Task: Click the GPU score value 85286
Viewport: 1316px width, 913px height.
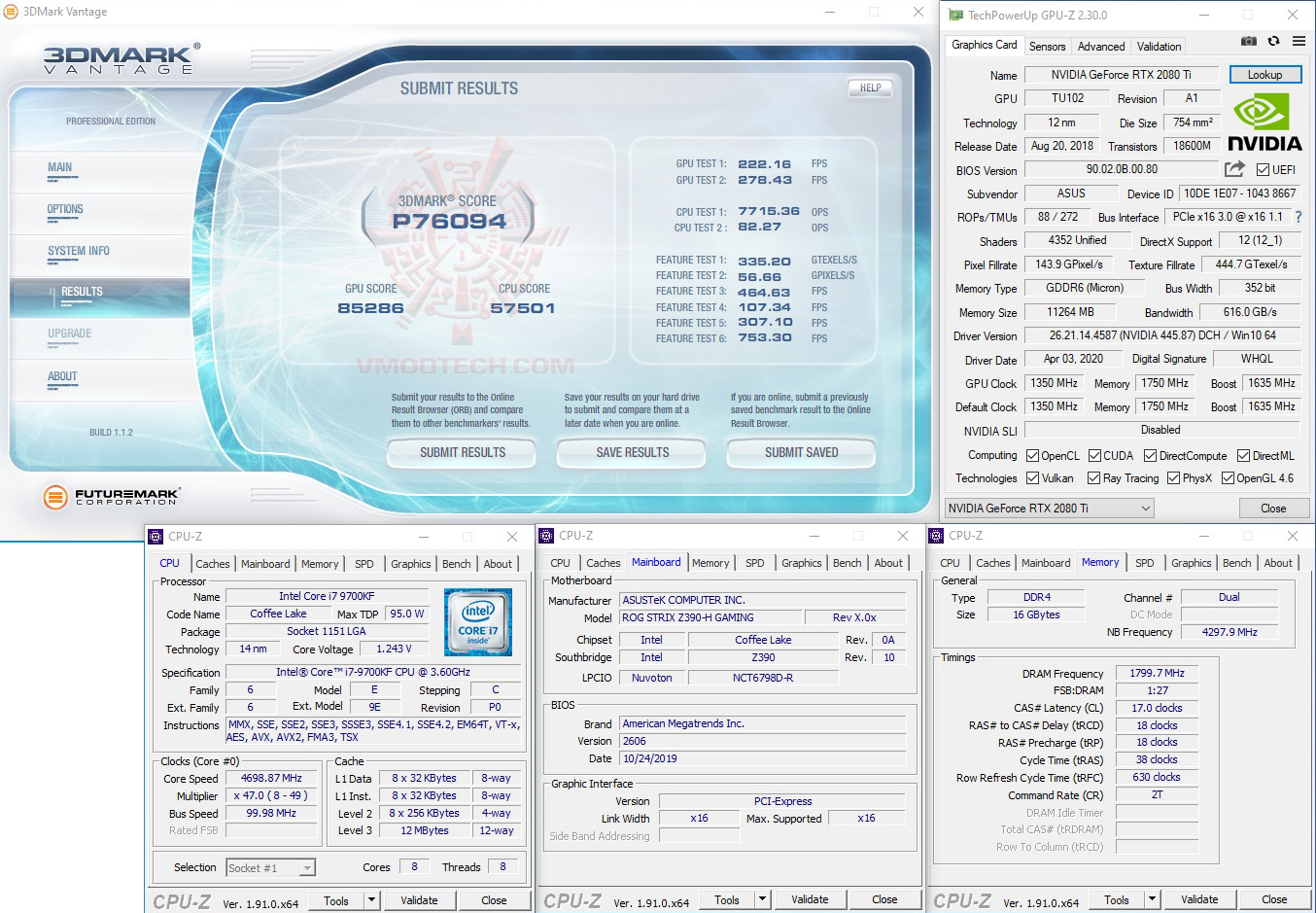Action: [370, 308]
